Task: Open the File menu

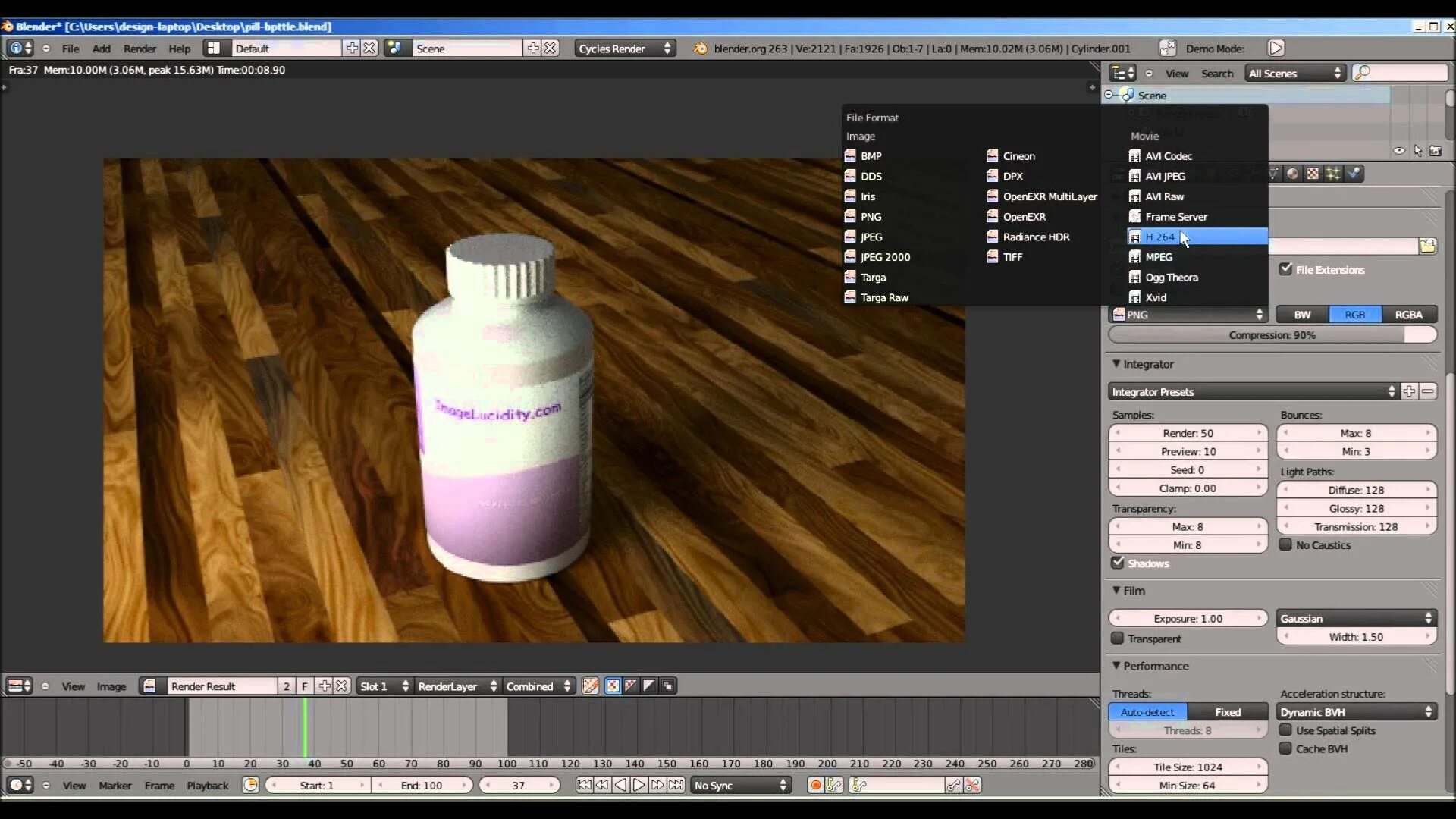Action: pyautogui.click(x=71, y=49)
